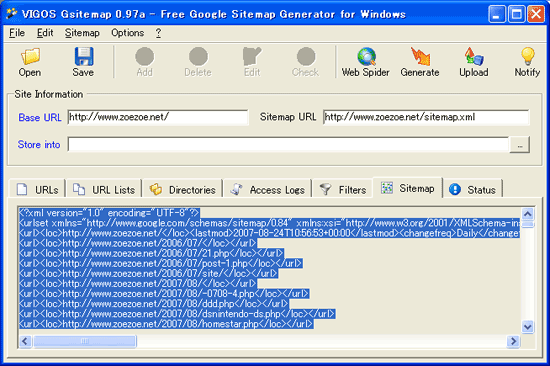
Task: Click the 2007/08/-0708-4.php URL line
Action: (x=164, y=294)
